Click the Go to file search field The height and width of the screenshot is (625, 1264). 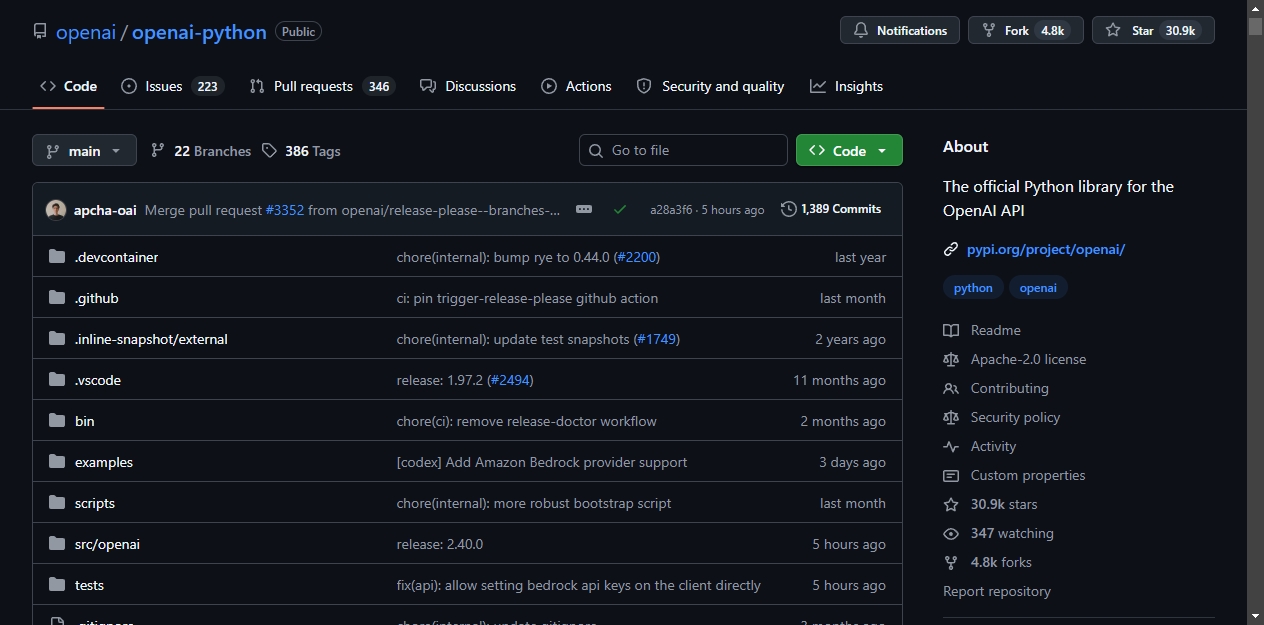click(683, 150)
